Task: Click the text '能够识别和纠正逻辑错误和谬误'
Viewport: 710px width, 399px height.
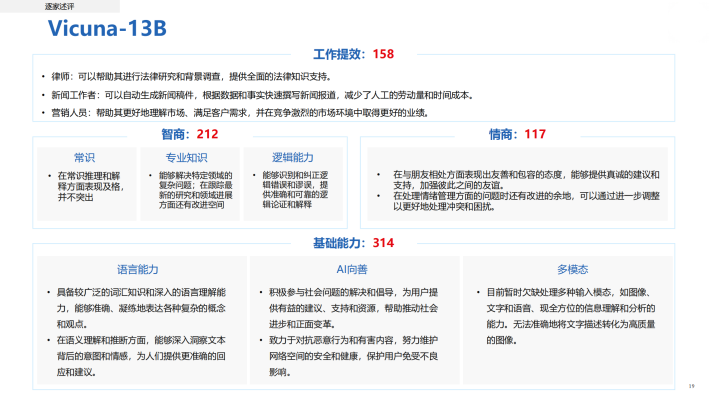Action: [295, 189]
